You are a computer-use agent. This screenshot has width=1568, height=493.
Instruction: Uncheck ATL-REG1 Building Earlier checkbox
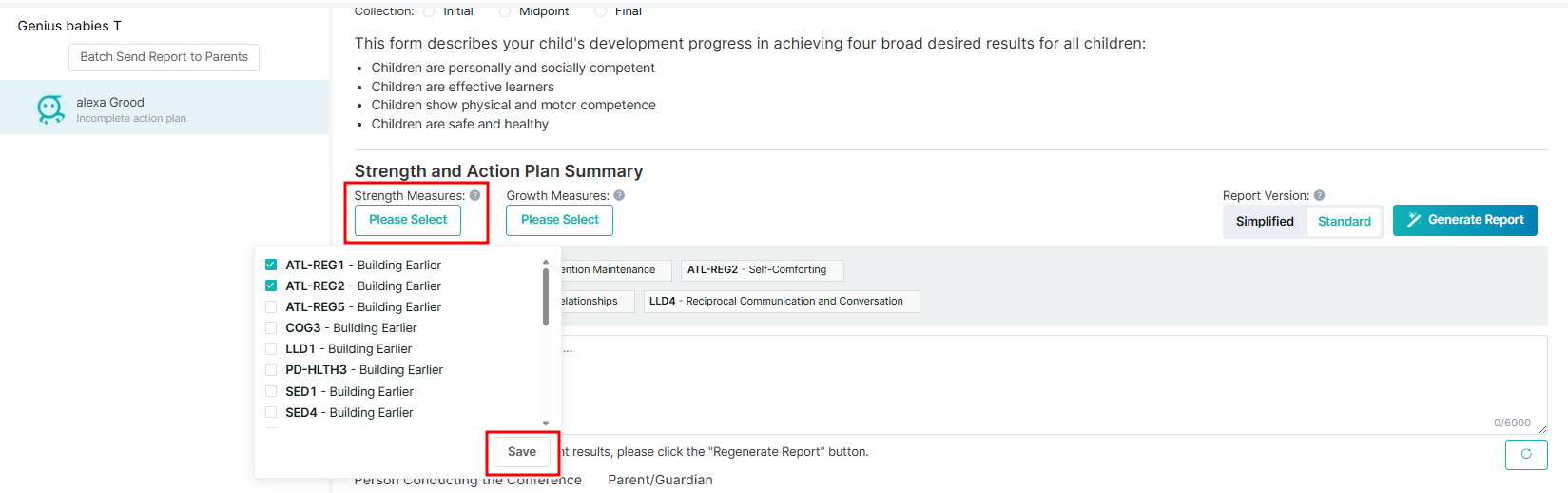tap(271, 265)
